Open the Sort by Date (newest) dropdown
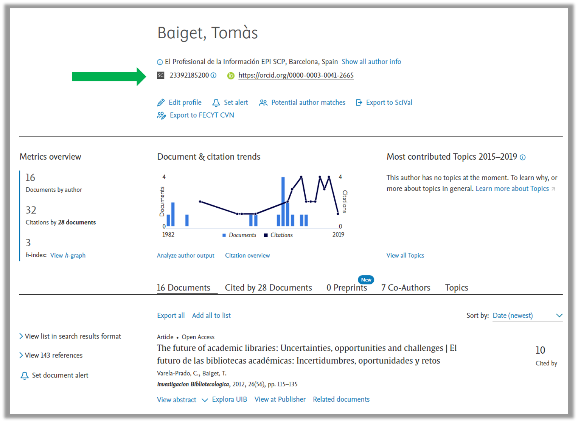Image resolution: width=578 pixels, height=422 pixels. pyautogui.click(x=527, y=315)
